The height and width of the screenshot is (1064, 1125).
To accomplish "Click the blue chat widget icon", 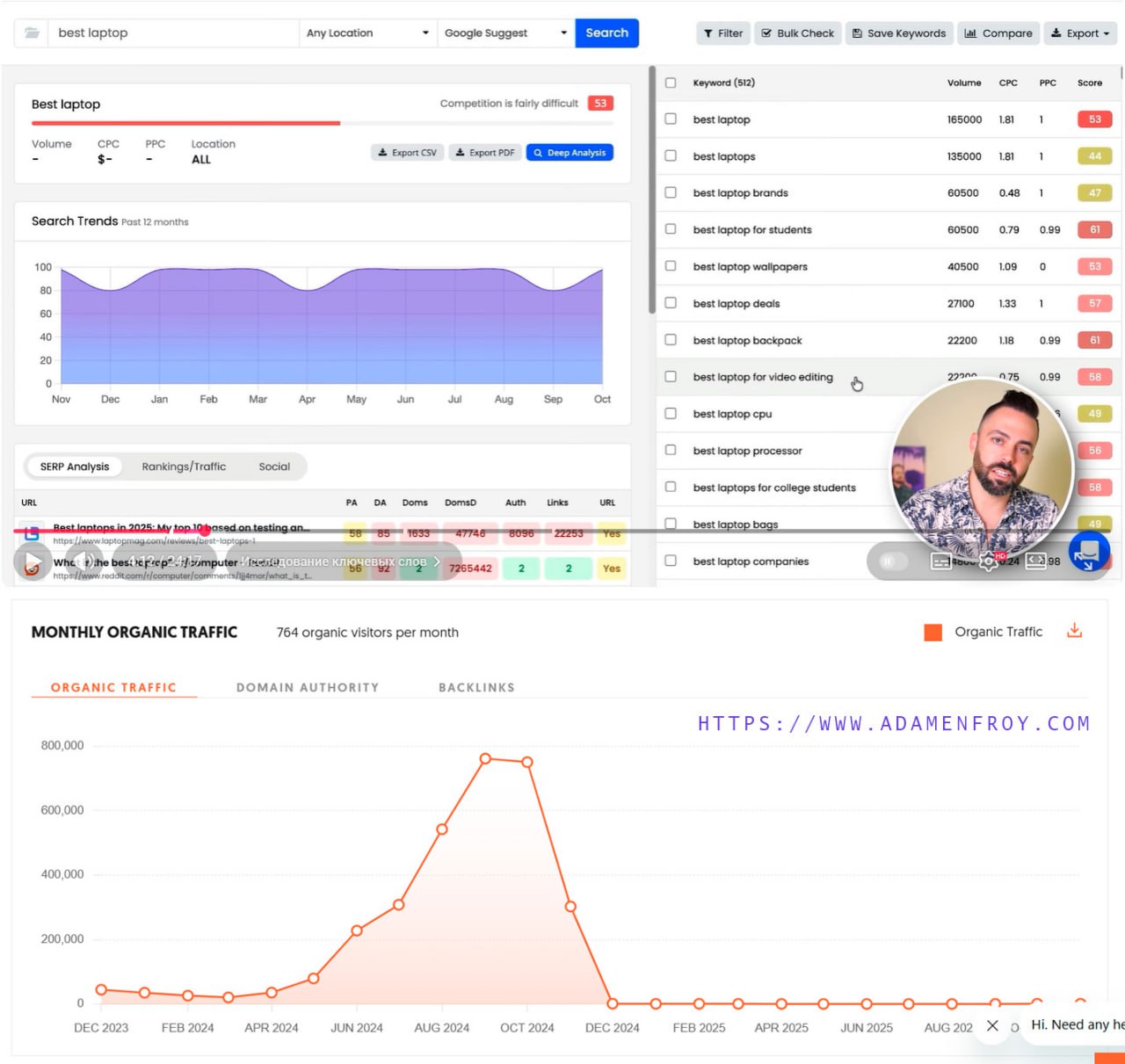I will (1088, 553).
